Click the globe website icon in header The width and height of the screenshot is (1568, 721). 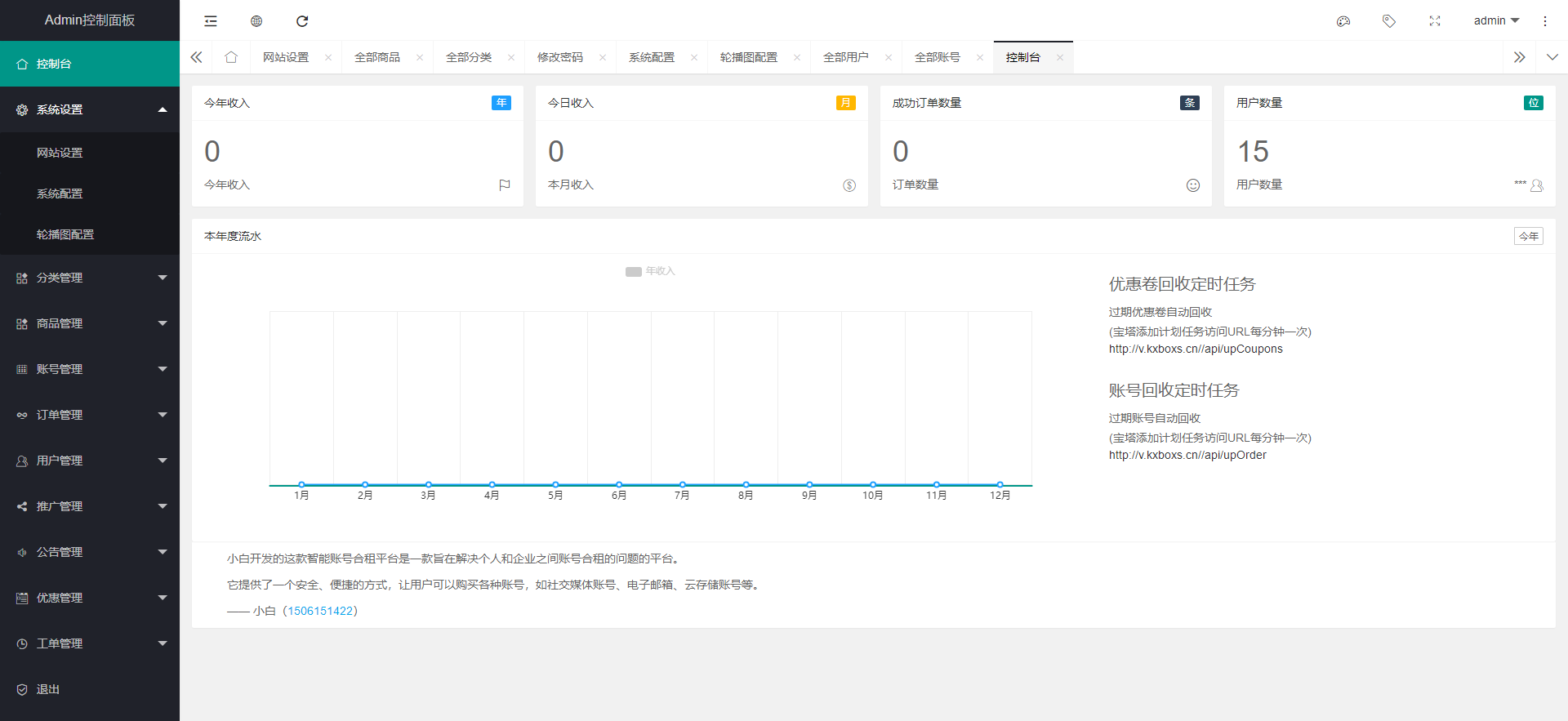pos(256,21)
